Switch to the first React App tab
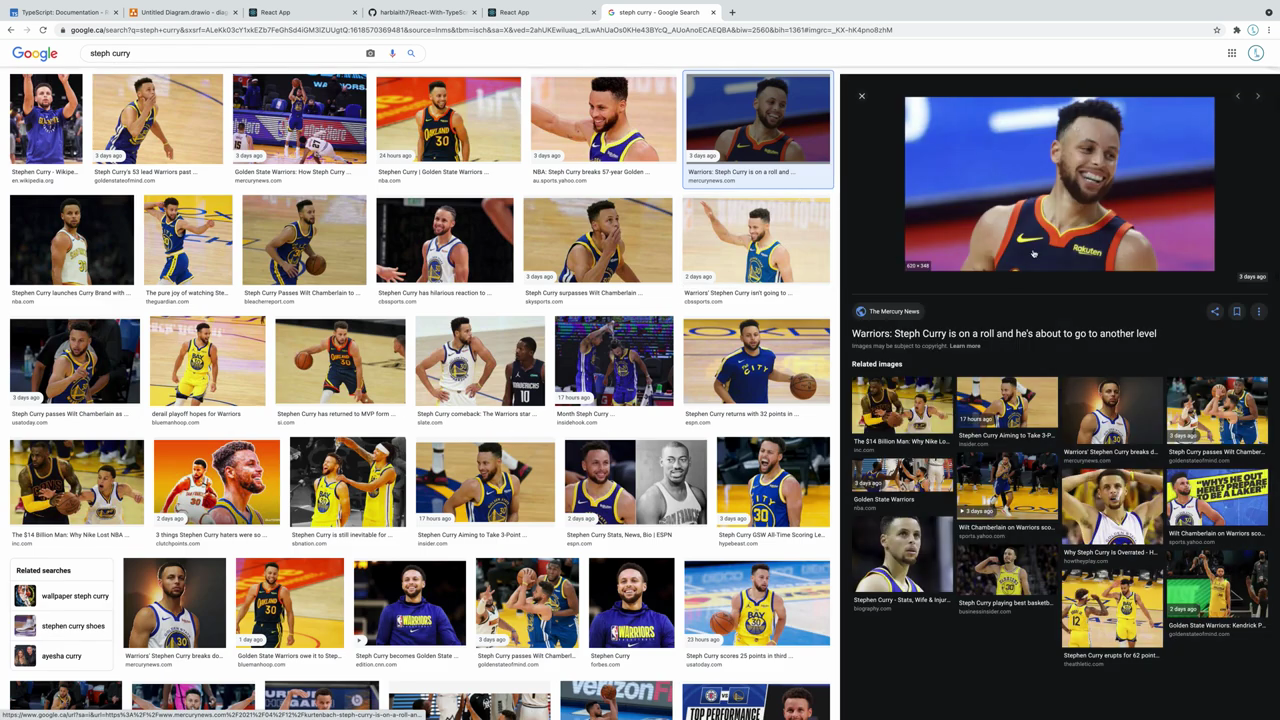This screenshot has height=720, width=1280. coord(302,12)
